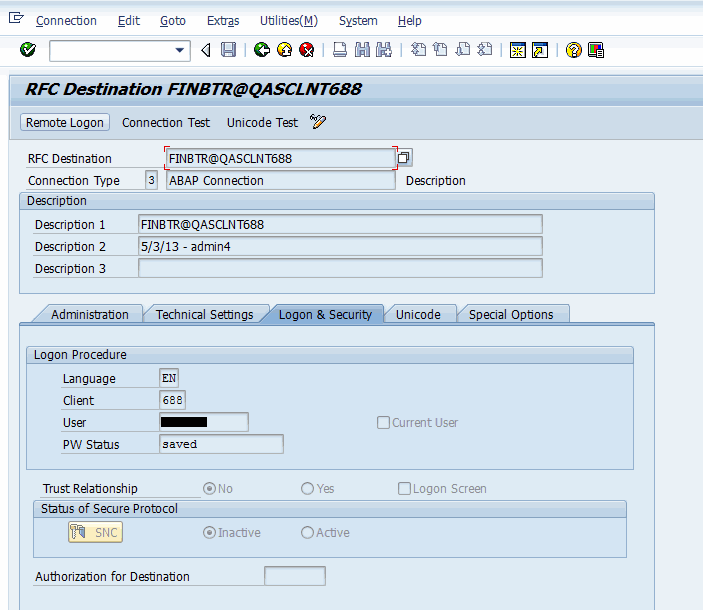Click the green checkmark Enter icon
The image size is (703, 610).
click(x=28, y=50)
